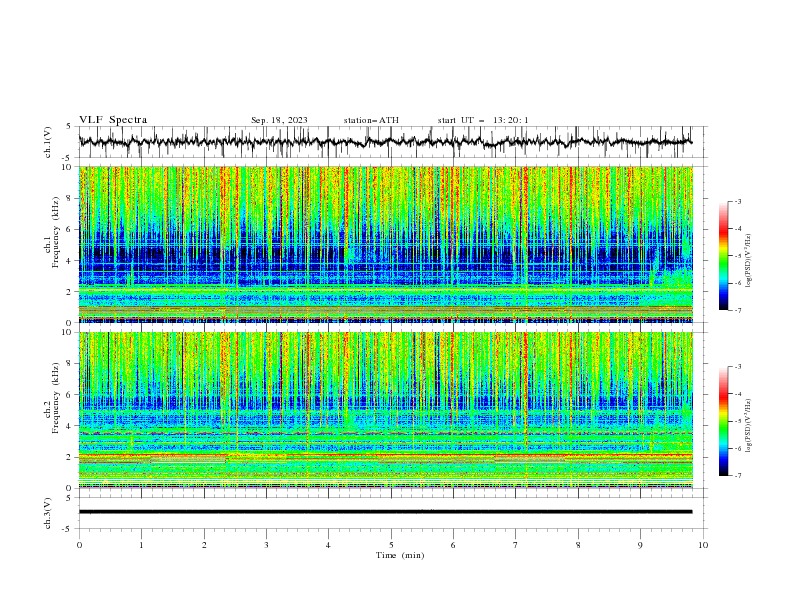
Task: Click the '-7' value on ch.2 colorbar
Action: click(737, 476)
